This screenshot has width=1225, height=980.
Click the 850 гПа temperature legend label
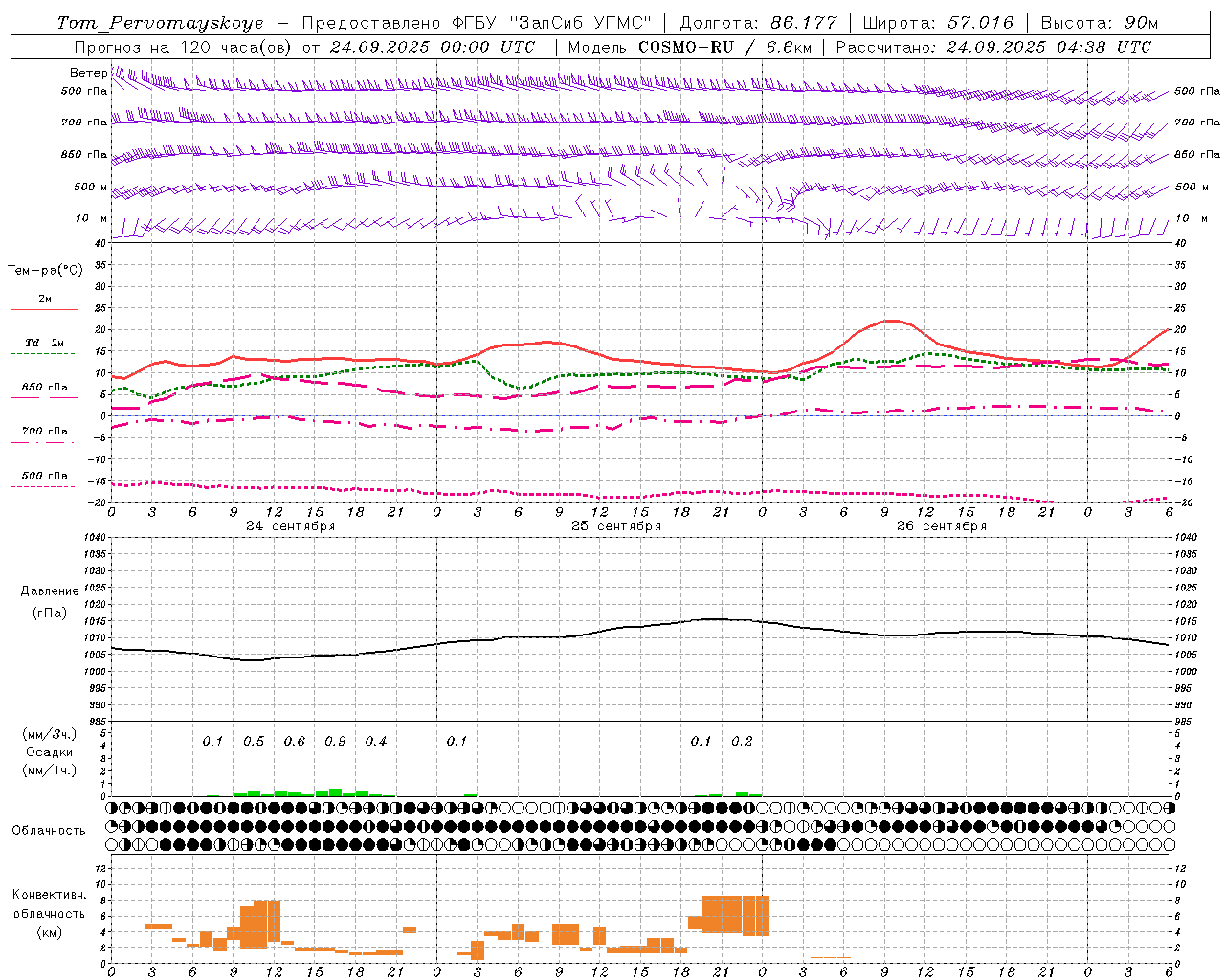point(44,388)
